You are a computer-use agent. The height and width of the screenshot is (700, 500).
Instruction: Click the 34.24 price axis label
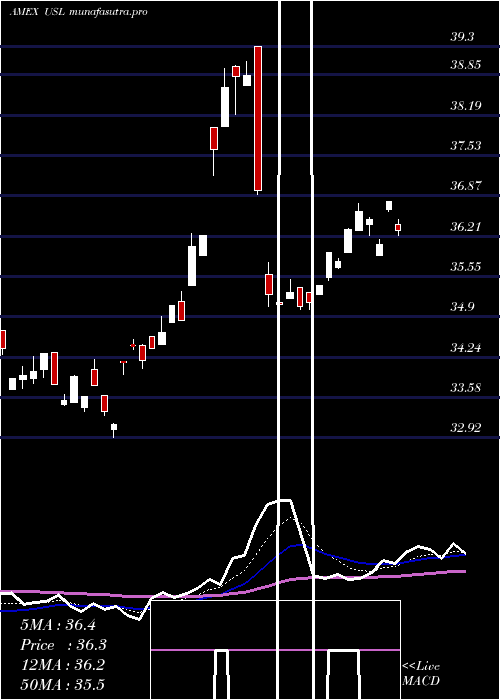pyautogui.click(x=466, y=347)
